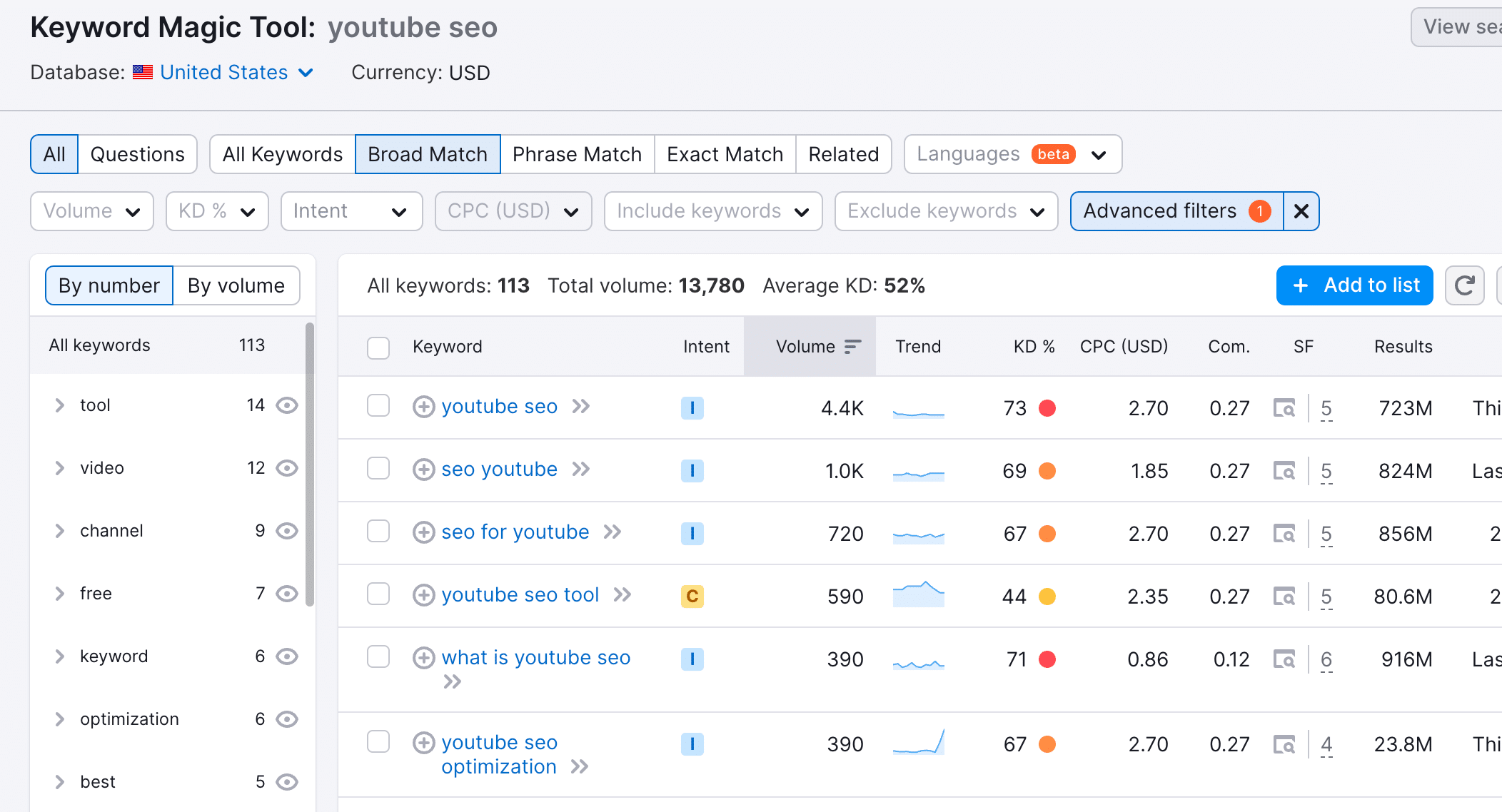This screenshot has width=1502, height=812.
Task: Expand the 'optimization' group chevron
Action: point(60,719)
